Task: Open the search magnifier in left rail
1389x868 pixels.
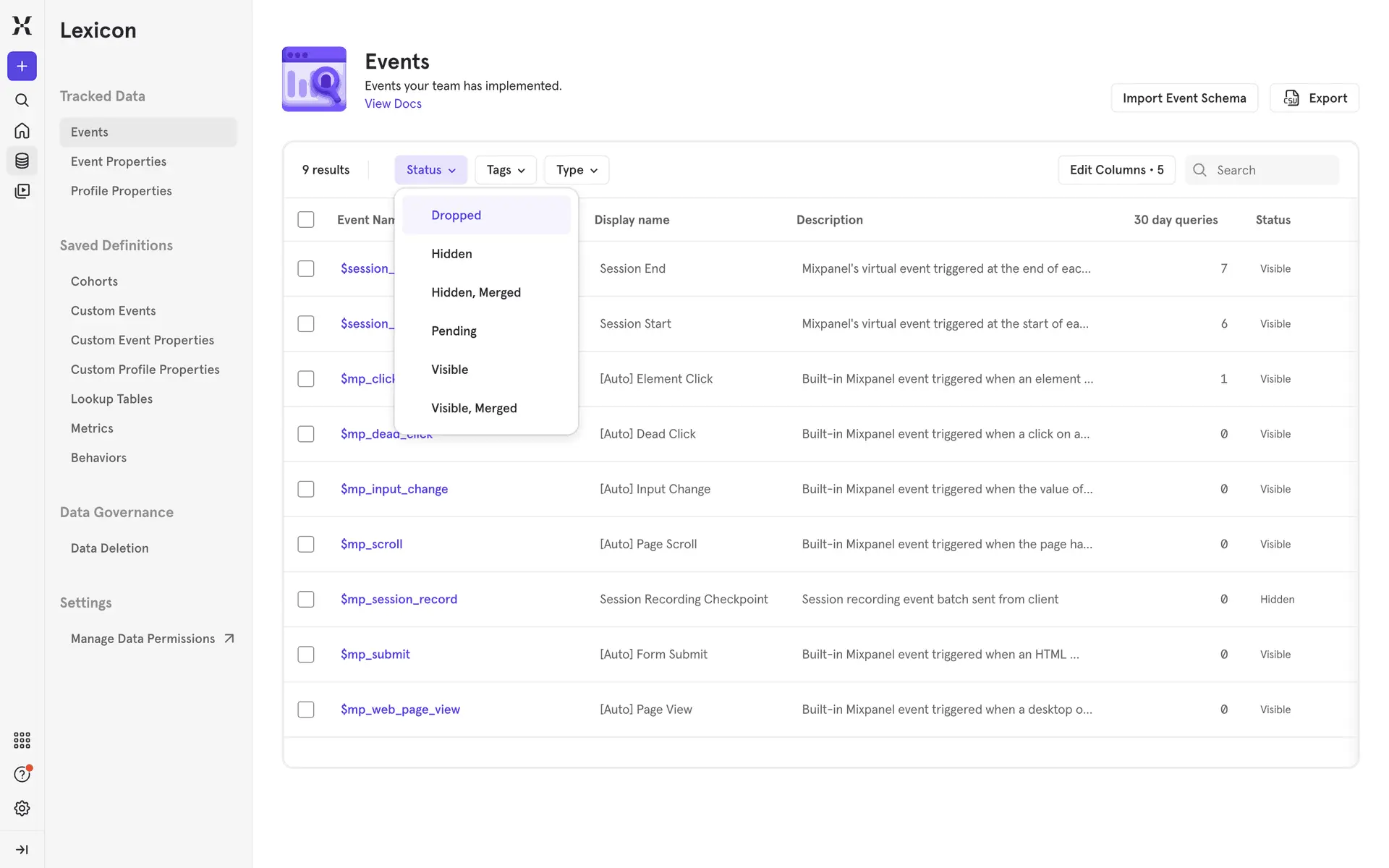Action: pos(22,100)
